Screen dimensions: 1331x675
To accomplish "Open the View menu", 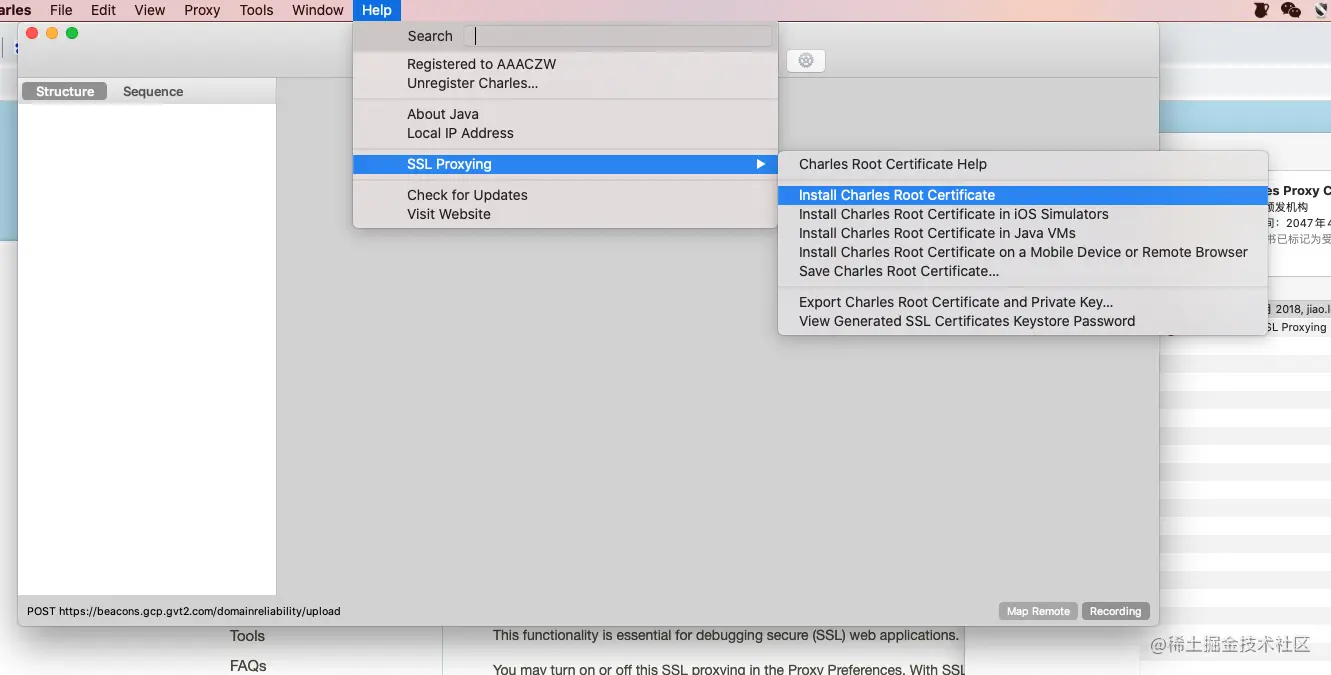I will 150,10.
